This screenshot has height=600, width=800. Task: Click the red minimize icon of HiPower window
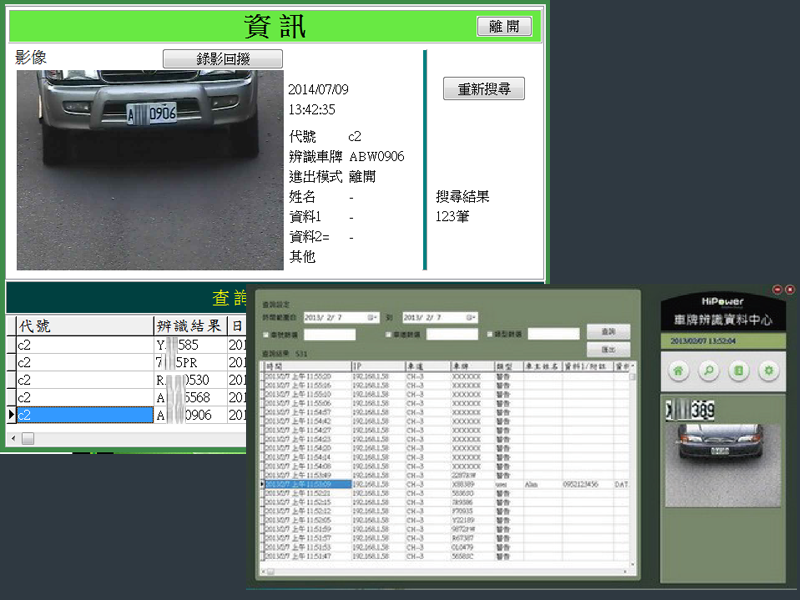pyautogui.click(x=776, y=289)
